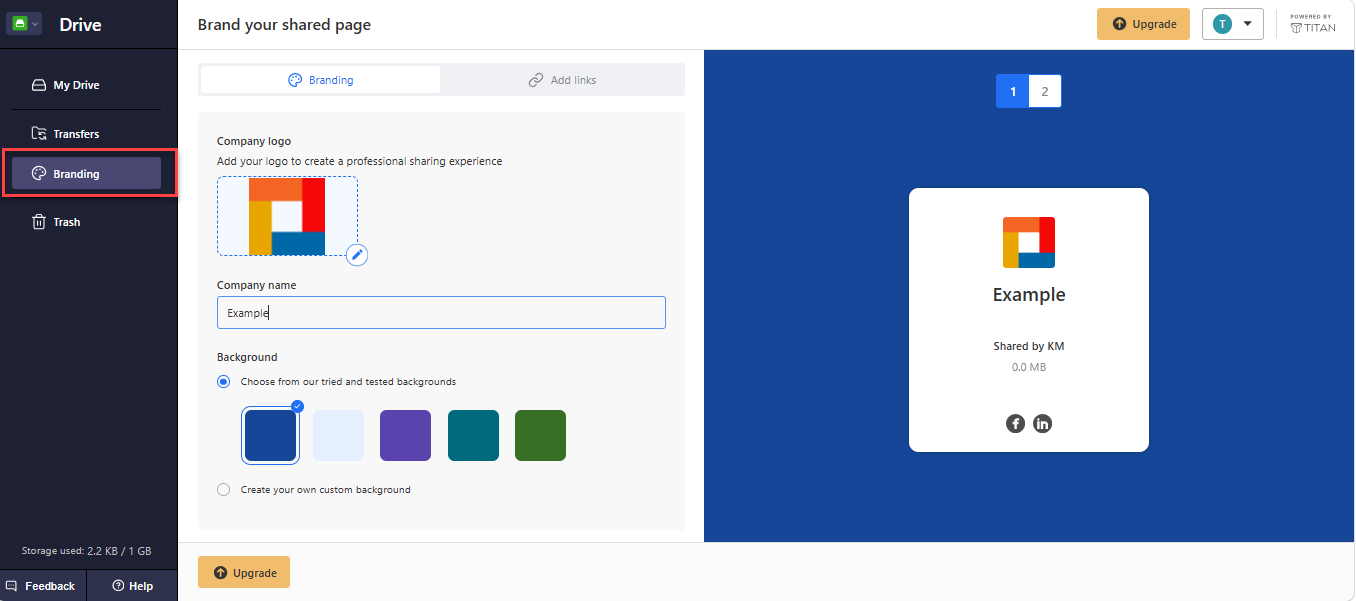
Task: Click the 'Example' company name in preview card
Action: 1029,295
